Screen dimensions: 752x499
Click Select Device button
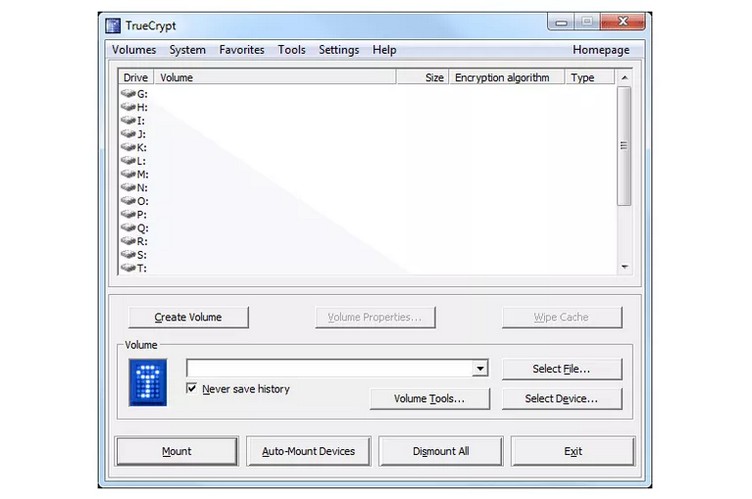click(x=562, y=399)
